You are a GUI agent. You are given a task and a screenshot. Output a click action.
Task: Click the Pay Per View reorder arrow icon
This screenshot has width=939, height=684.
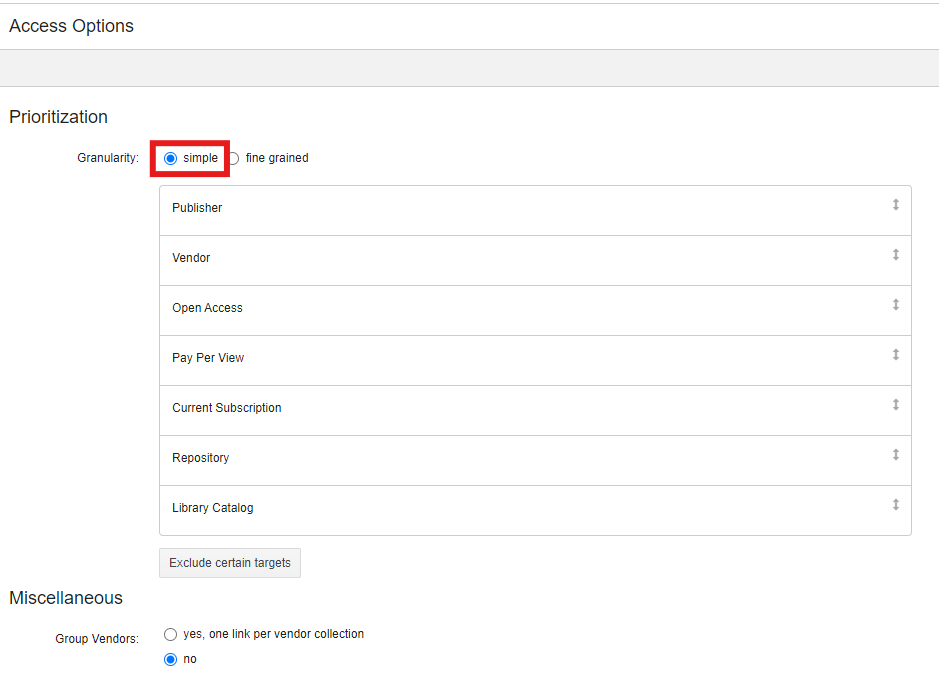tap(895, 355)
